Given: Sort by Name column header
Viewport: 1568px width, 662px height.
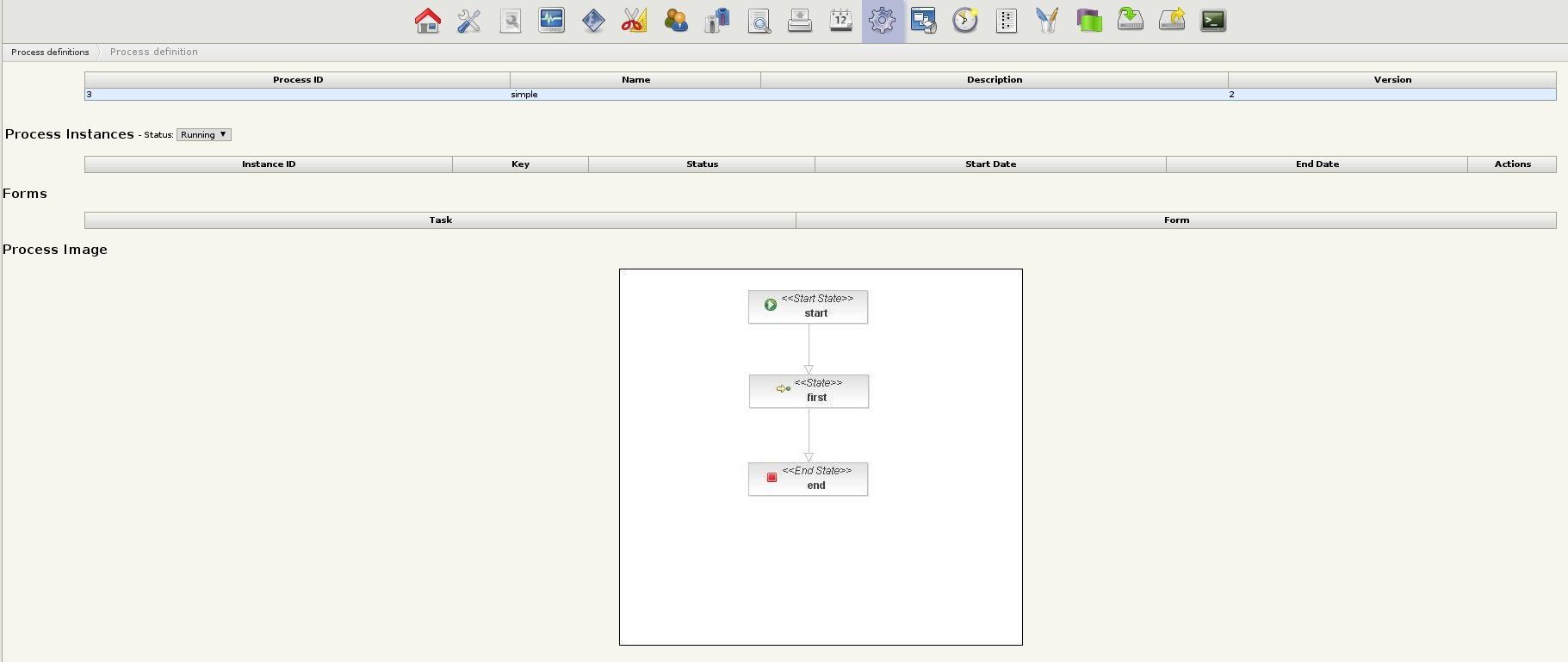Looking at the screenshot, I should (635, 80).
